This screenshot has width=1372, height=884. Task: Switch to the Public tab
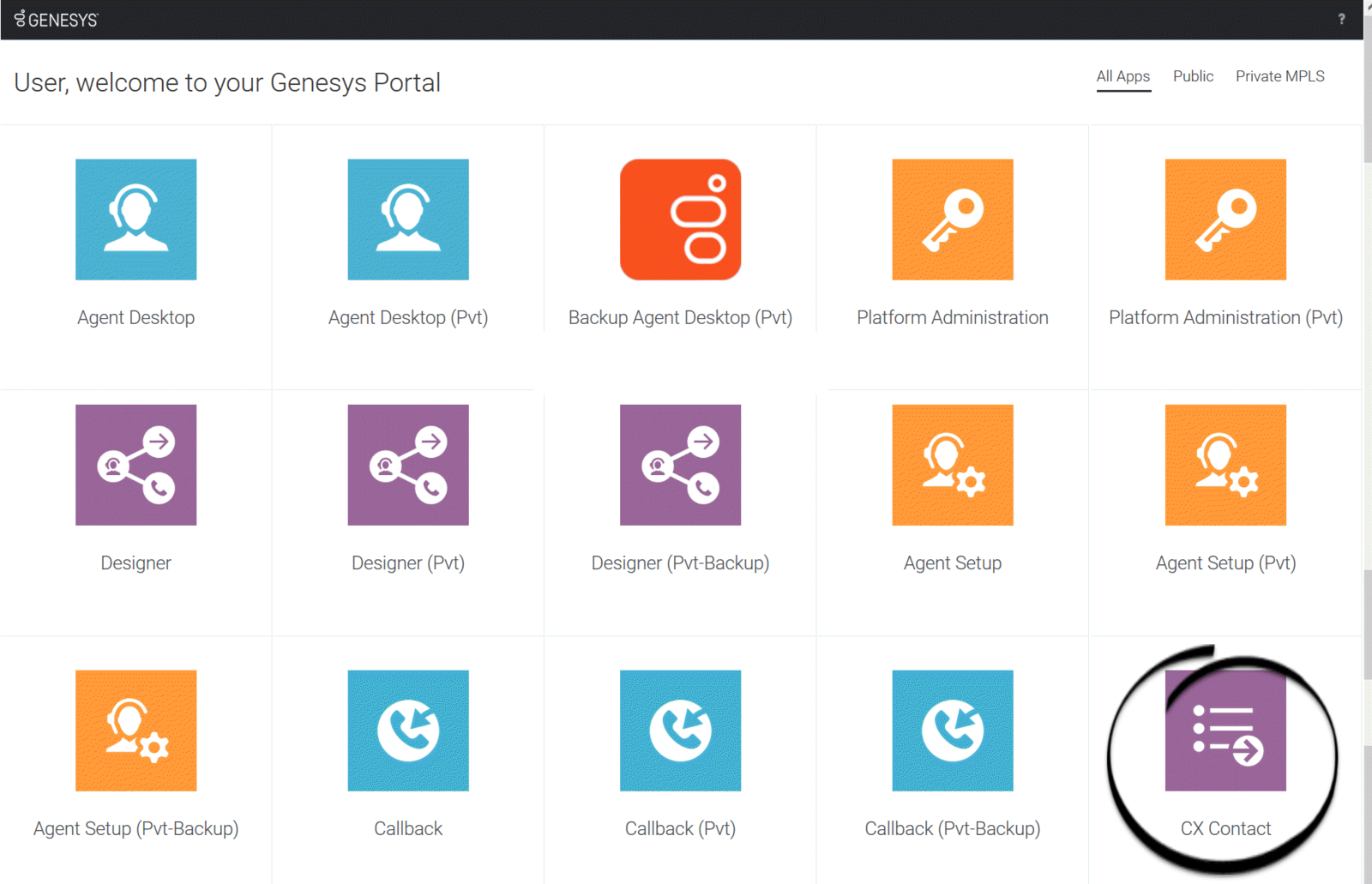(x=1193, y=76)
